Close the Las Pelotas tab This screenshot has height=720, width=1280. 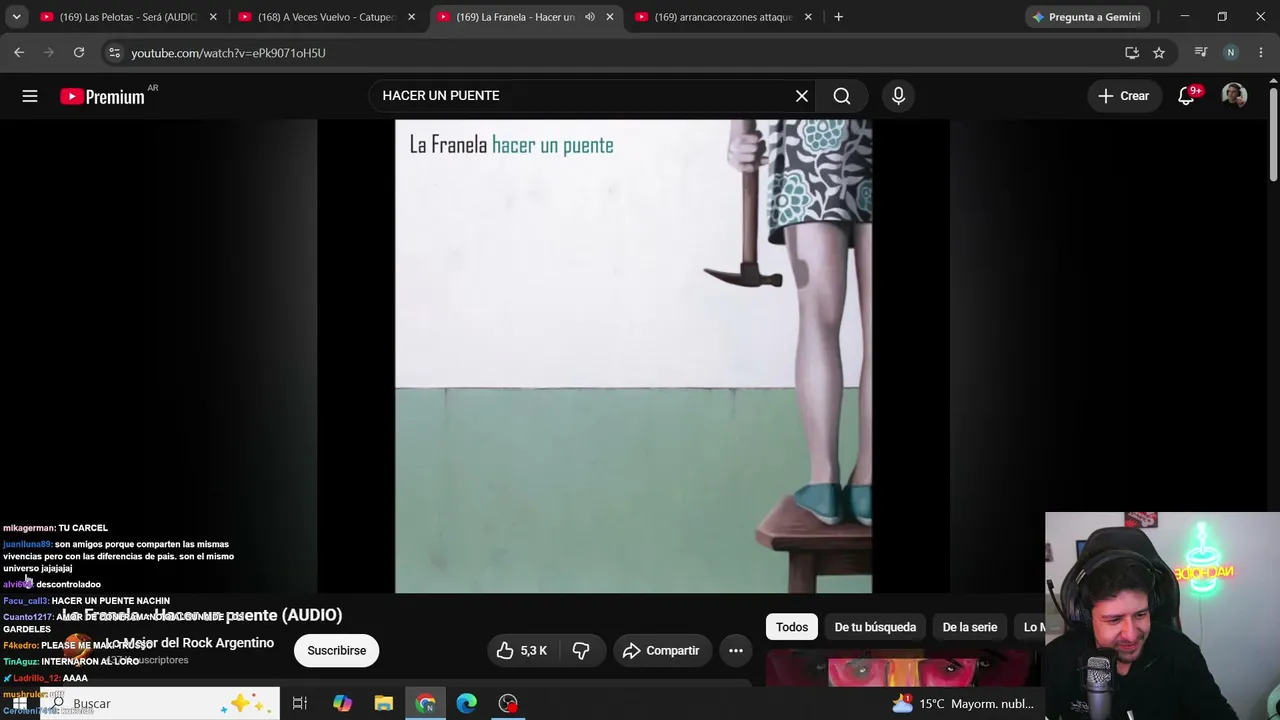coord(213,17)
